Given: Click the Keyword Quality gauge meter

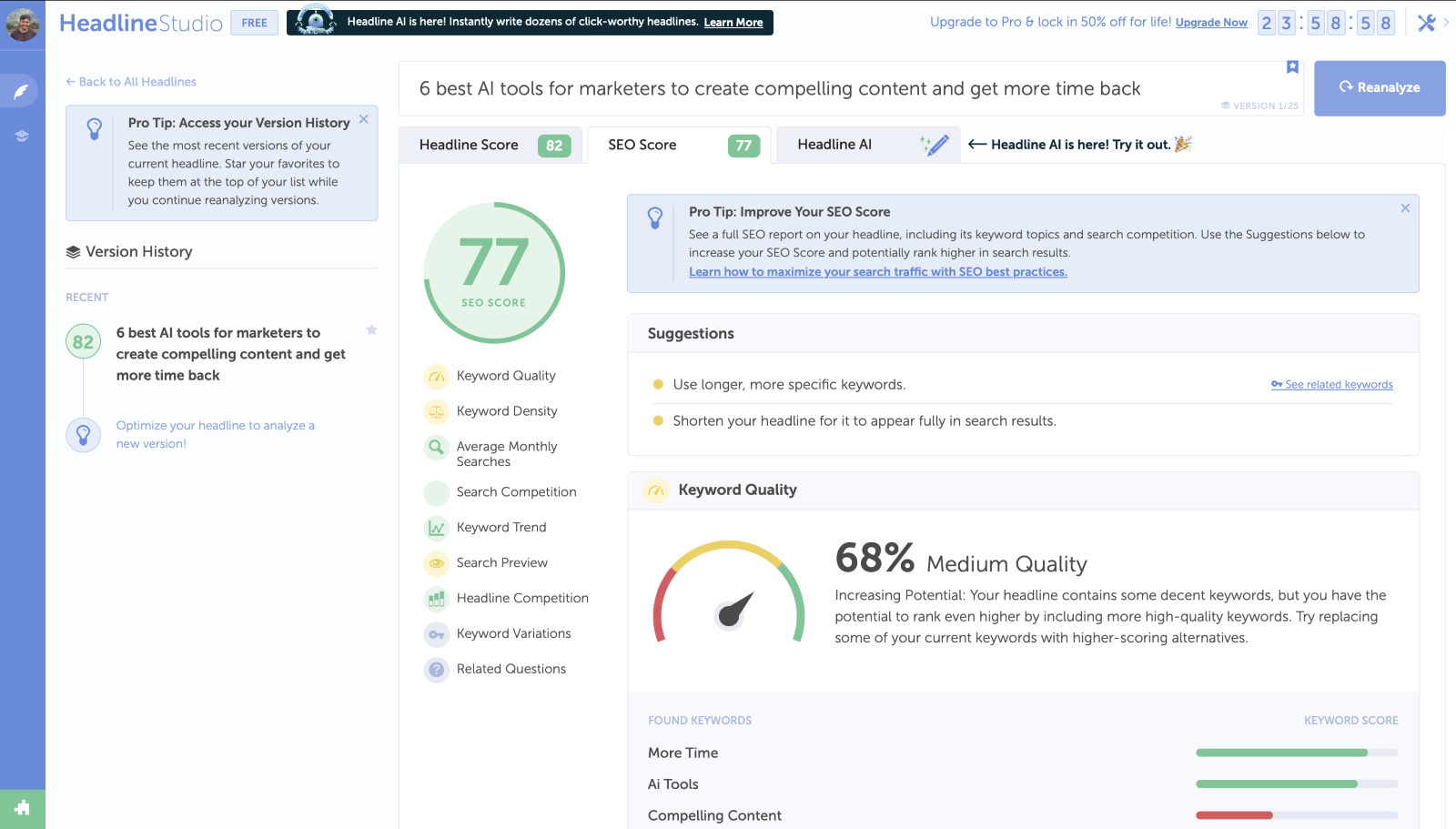Looking at the screenshot, I should pos(729,592).
